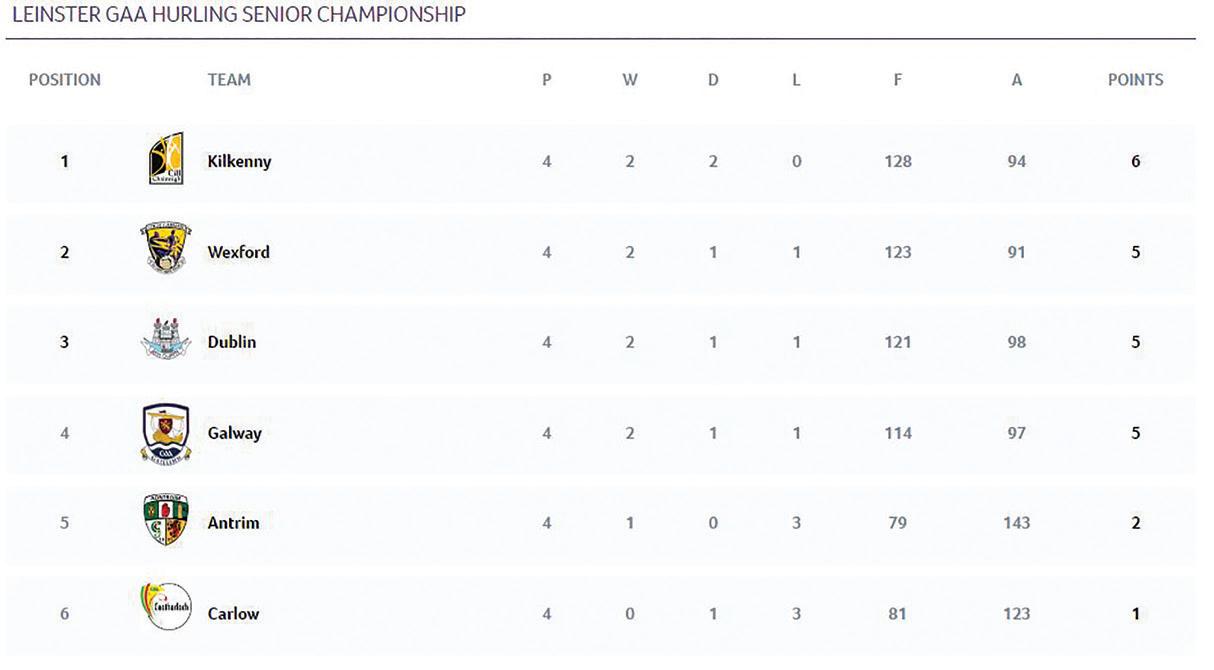Image resolution: width=1214 pixels, height=670 pixels.
Task: Click the TEAM column header
Action: click(x=229, y=80)
